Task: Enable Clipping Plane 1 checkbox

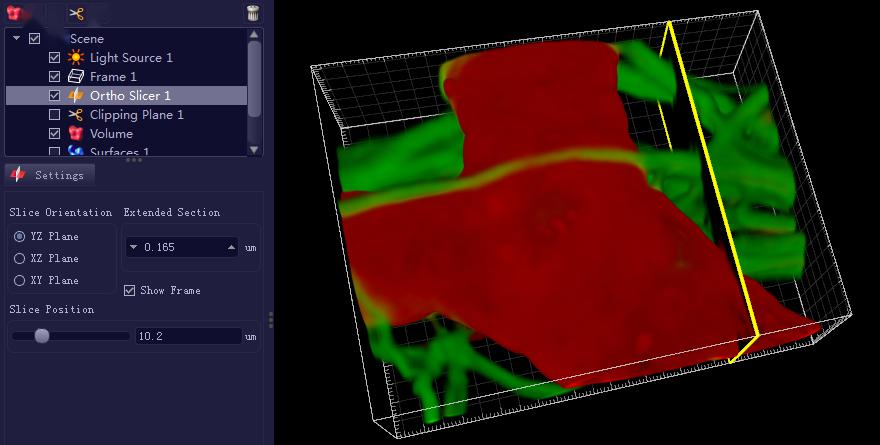Action: coord(54,114)
